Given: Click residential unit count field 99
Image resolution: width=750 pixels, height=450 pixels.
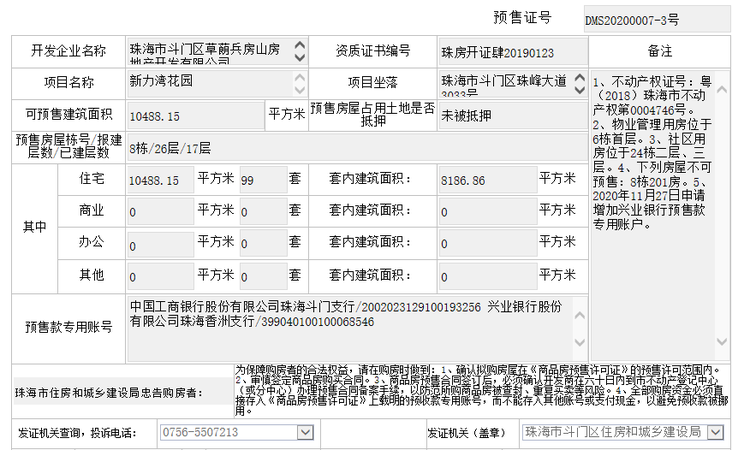Looking at the screenshot, I should (263, 180).
